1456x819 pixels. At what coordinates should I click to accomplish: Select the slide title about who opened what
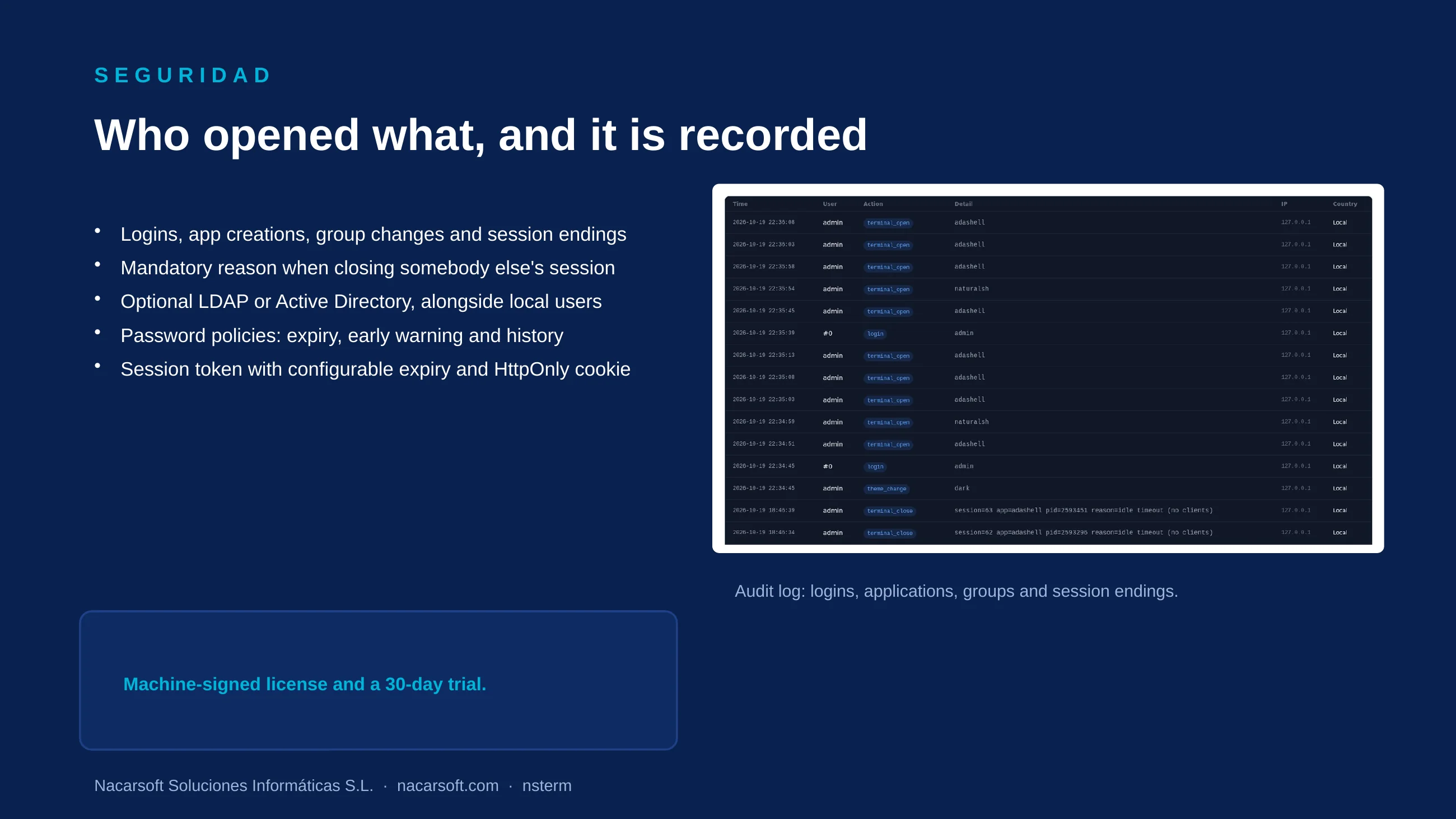[480, 135]
